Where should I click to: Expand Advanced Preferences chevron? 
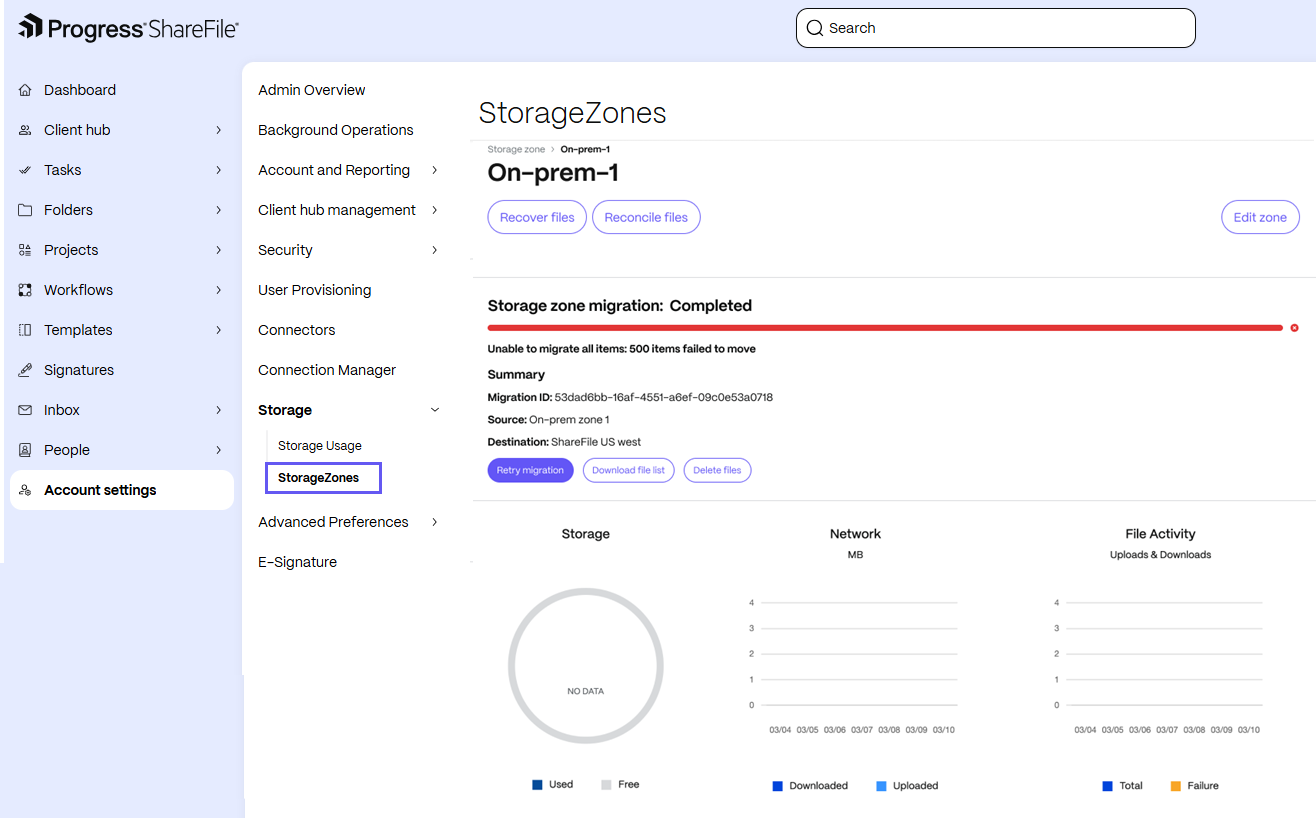click(x=434, y=522)
